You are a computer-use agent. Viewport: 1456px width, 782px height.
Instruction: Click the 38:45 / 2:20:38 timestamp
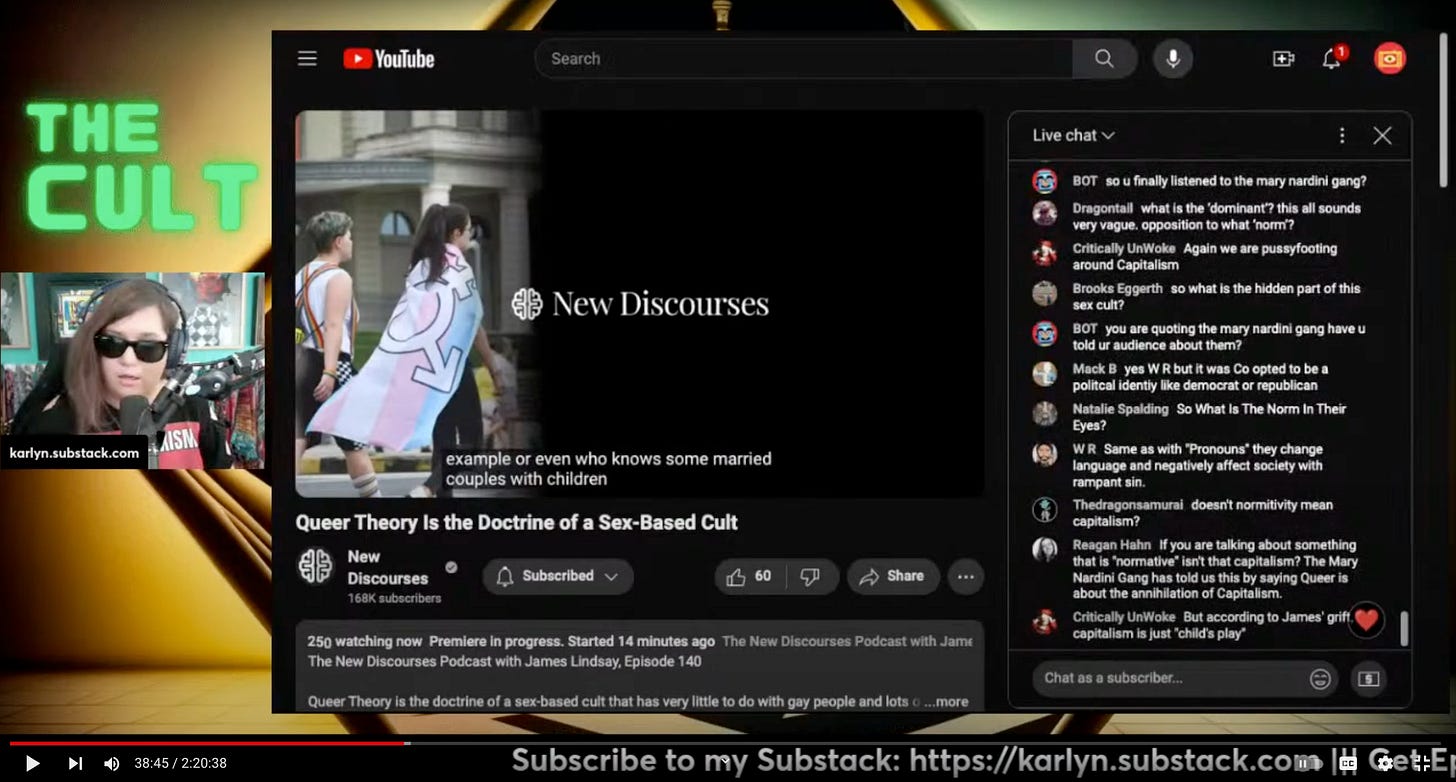pos(181,763)
